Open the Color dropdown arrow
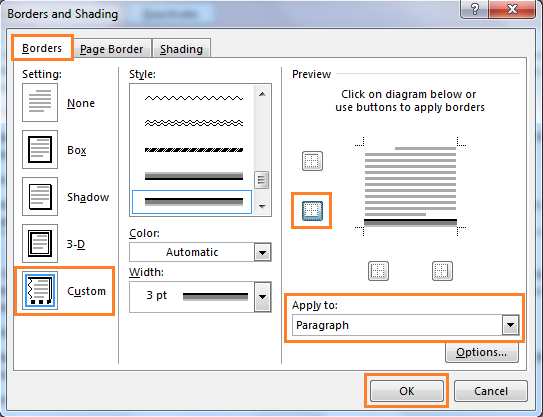 [262, 252]
